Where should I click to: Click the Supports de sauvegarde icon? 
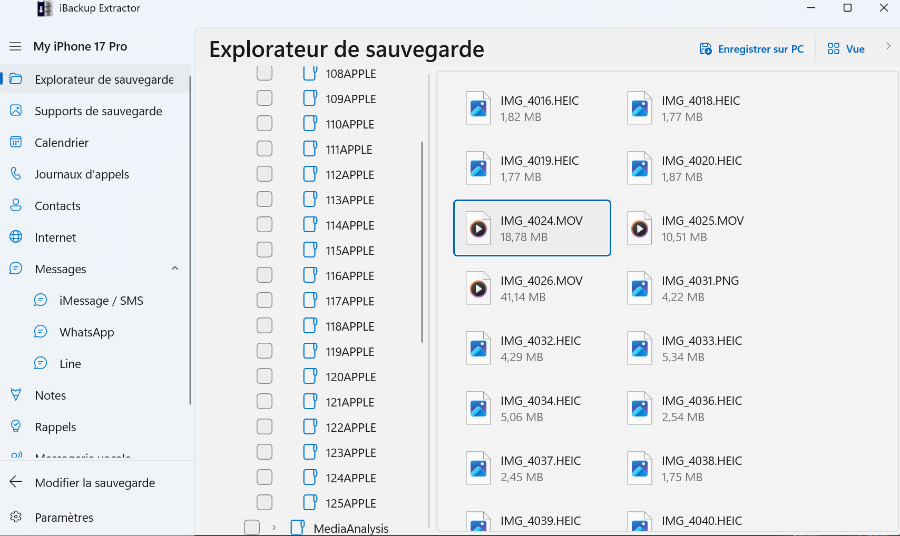16,111
